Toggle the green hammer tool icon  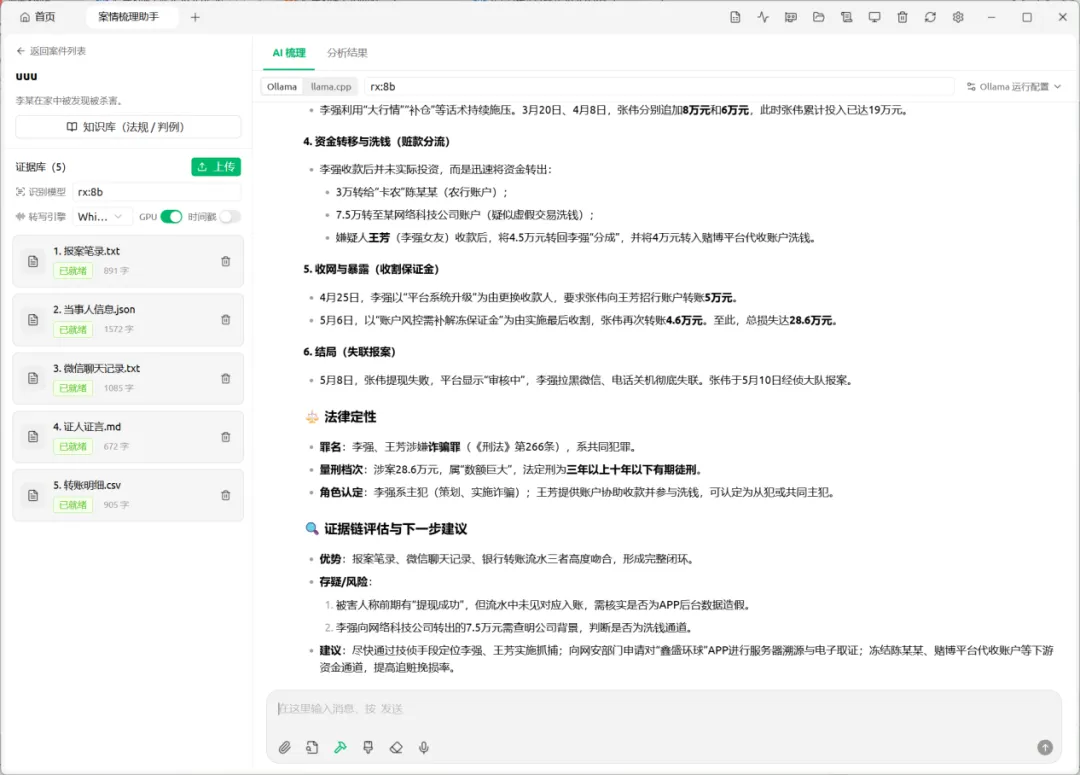click(340, 747)
